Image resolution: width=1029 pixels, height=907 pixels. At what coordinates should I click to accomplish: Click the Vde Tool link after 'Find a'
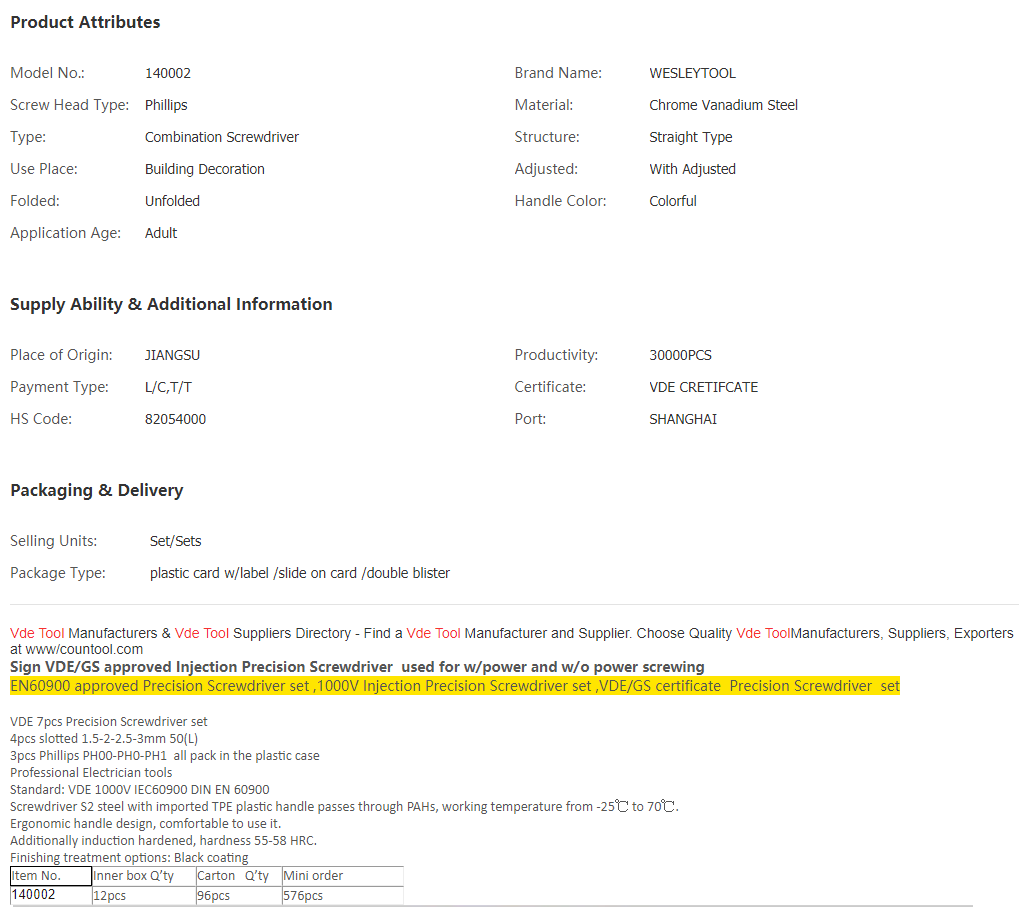(x=434, y=633)
